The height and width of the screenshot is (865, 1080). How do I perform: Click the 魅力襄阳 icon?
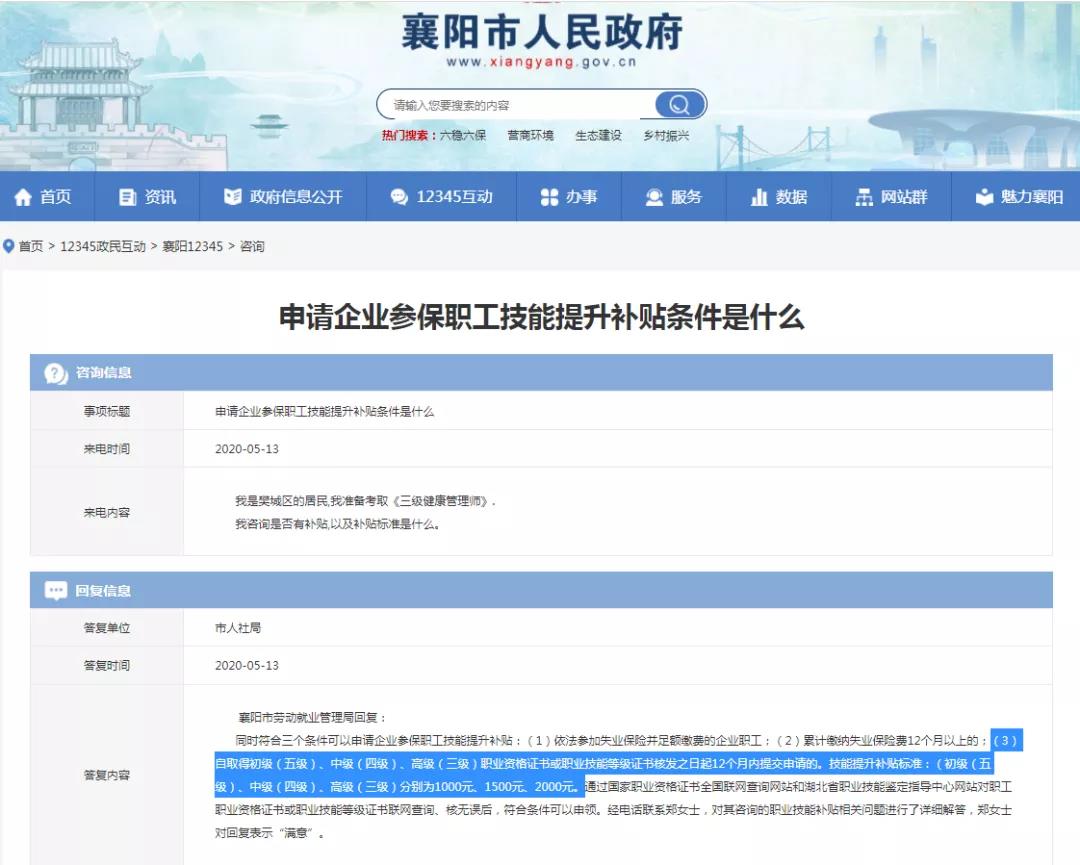pyautogui.click(x=984, y=198)
